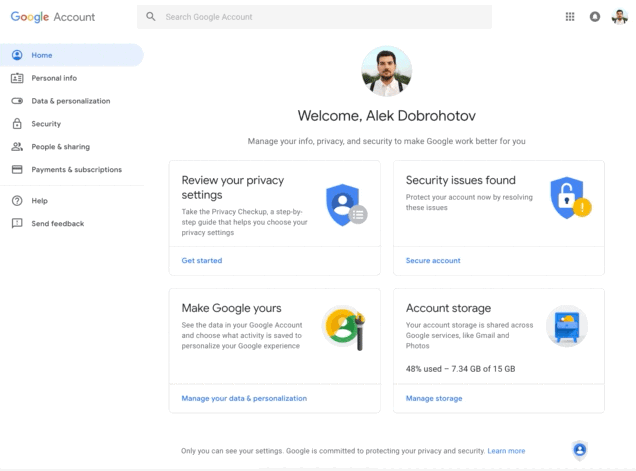Click the 48% used storage text

[460, 369]
